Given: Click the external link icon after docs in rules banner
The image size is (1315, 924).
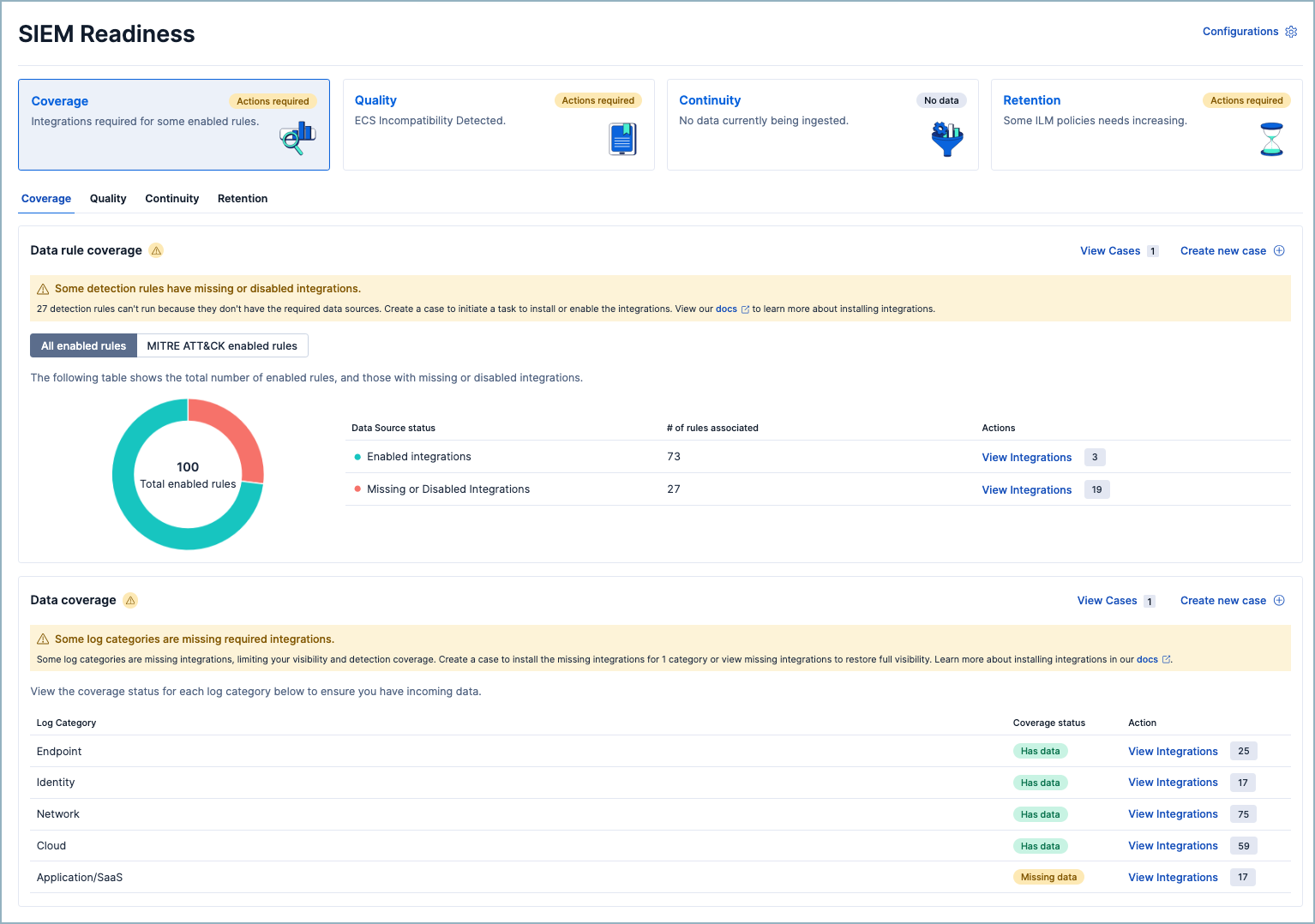Looking at the screenshot, I should (745, 309).
